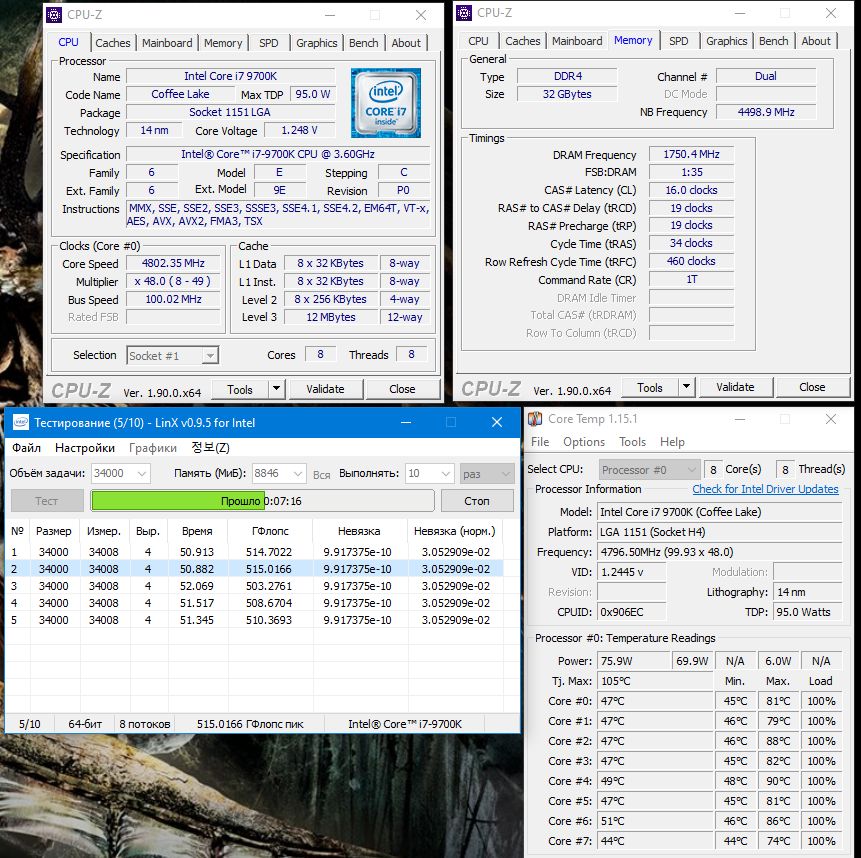The image size is (861, 858).
Task: Open Настройки menu in LinX
Action: (x=85, y=447)
